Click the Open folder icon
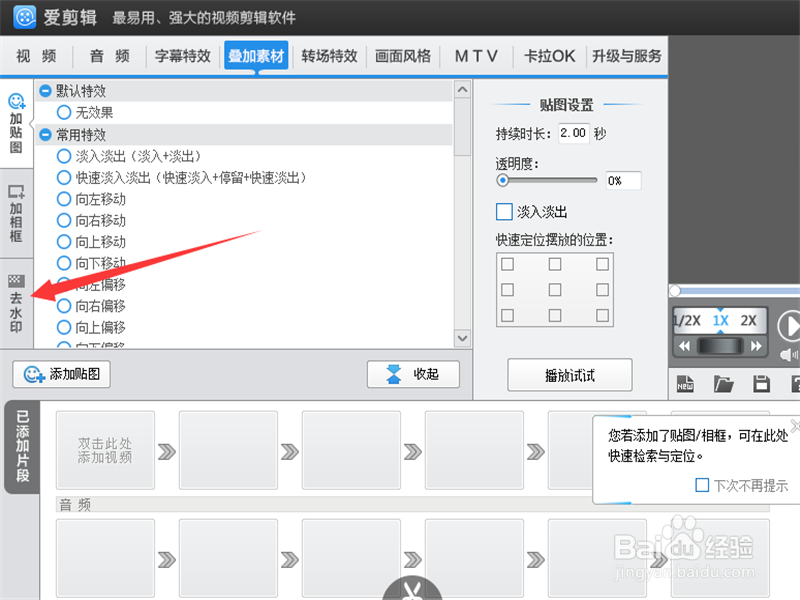The height and width of the screenshot is (600, 800). click(723, 383)
